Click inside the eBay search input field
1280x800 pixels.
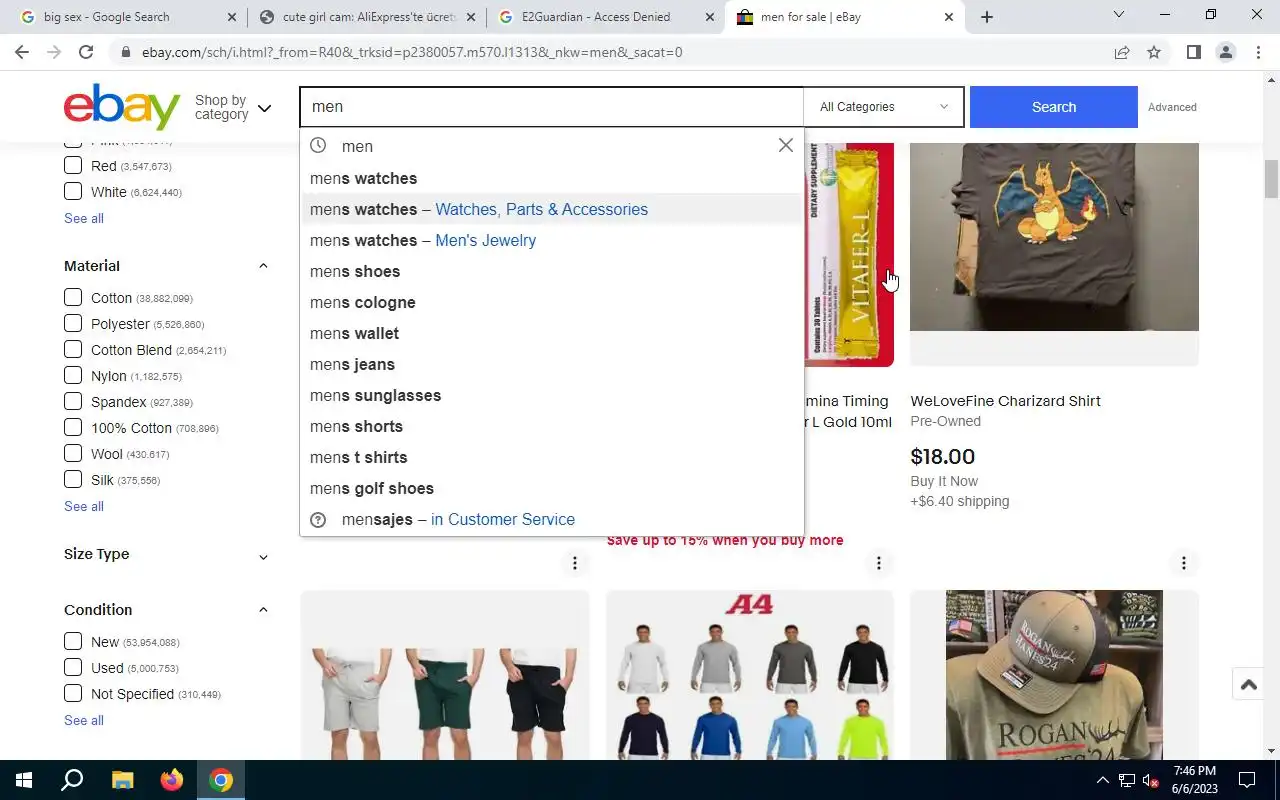[x=551, y=107]
